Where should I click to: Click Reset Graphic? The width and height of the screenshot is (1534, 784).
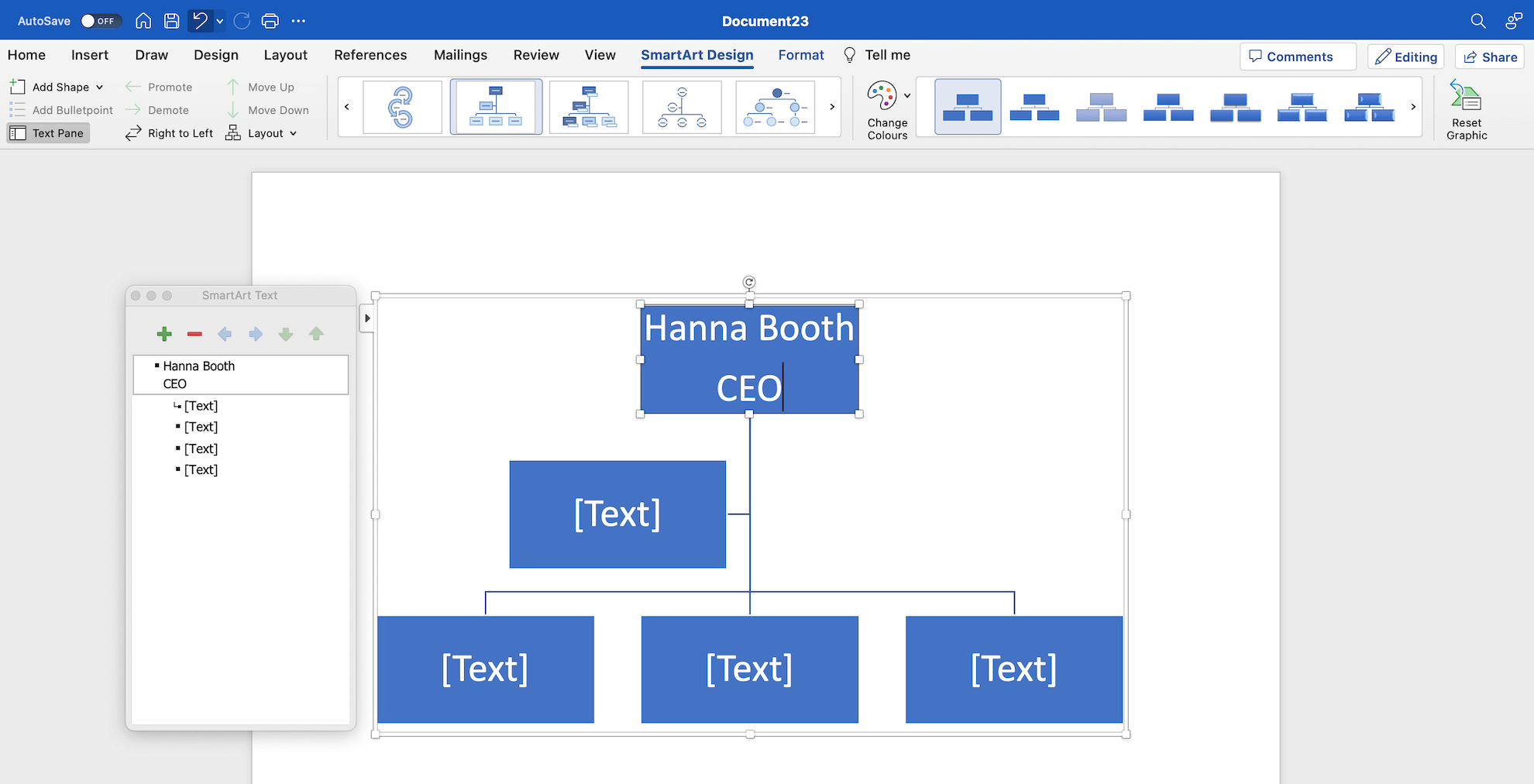coord(1467,111)
